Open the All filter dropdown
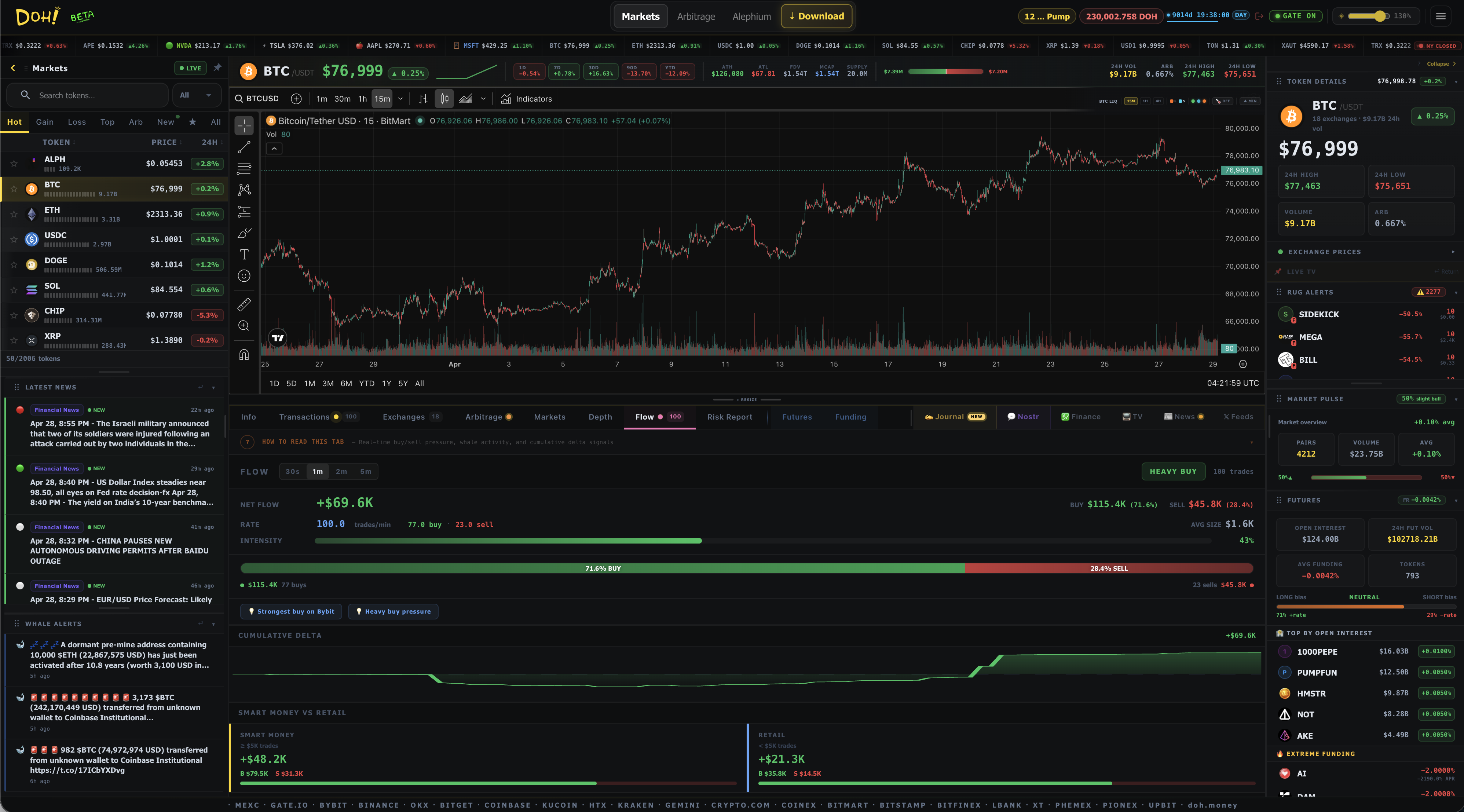The height and width of the screenshot is (812, 1464). click(195, 95)
